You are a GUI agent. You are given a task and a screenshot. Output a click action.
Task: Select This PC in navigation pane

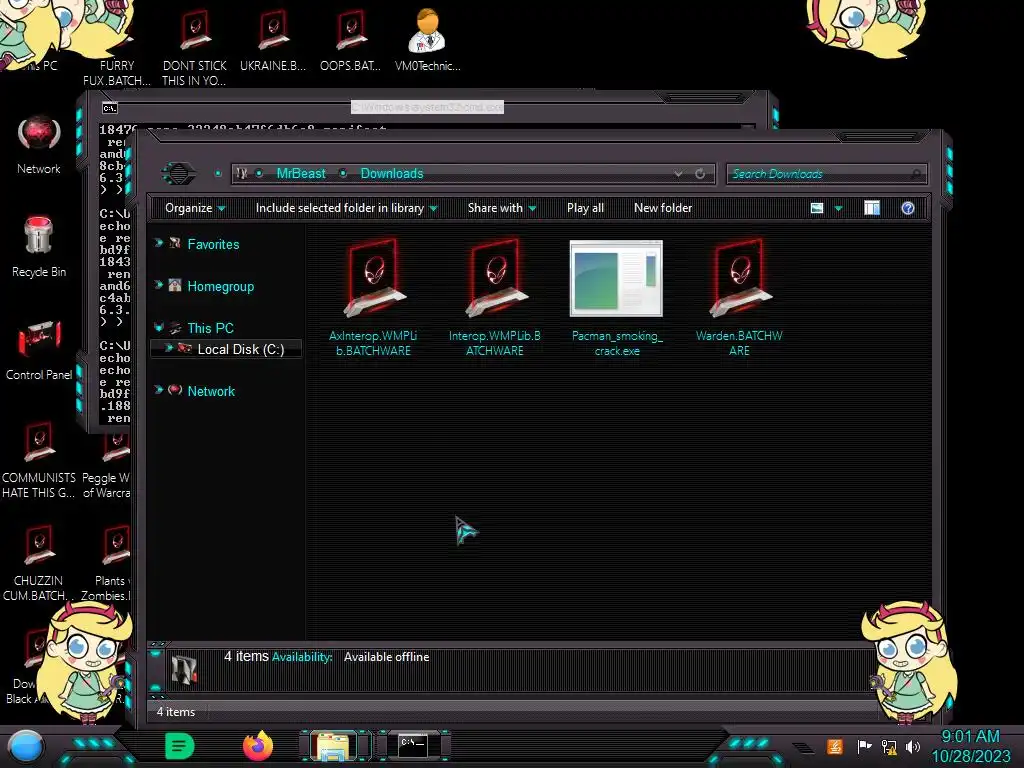click(210, 328)
